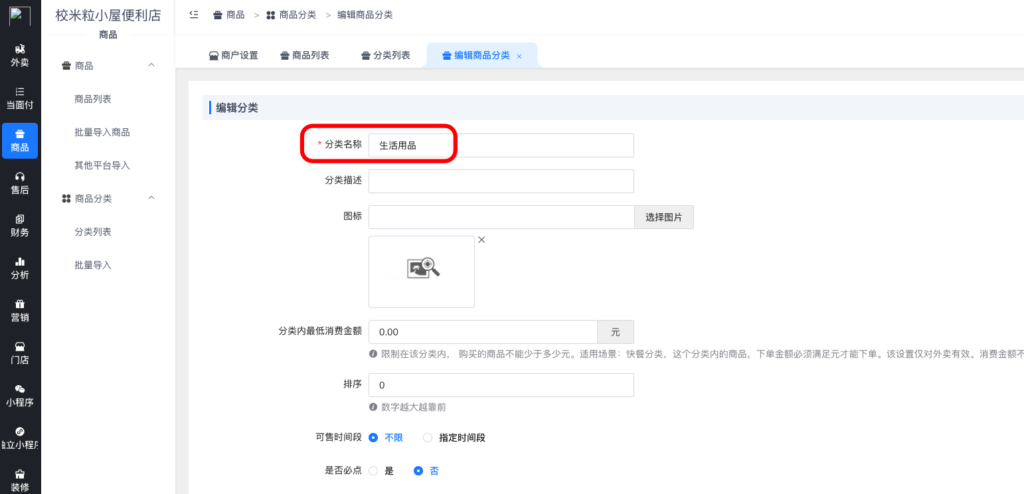Remove the icon image with the × mark
This screenshot has width=1024, height=494.
tap(481, 240)
